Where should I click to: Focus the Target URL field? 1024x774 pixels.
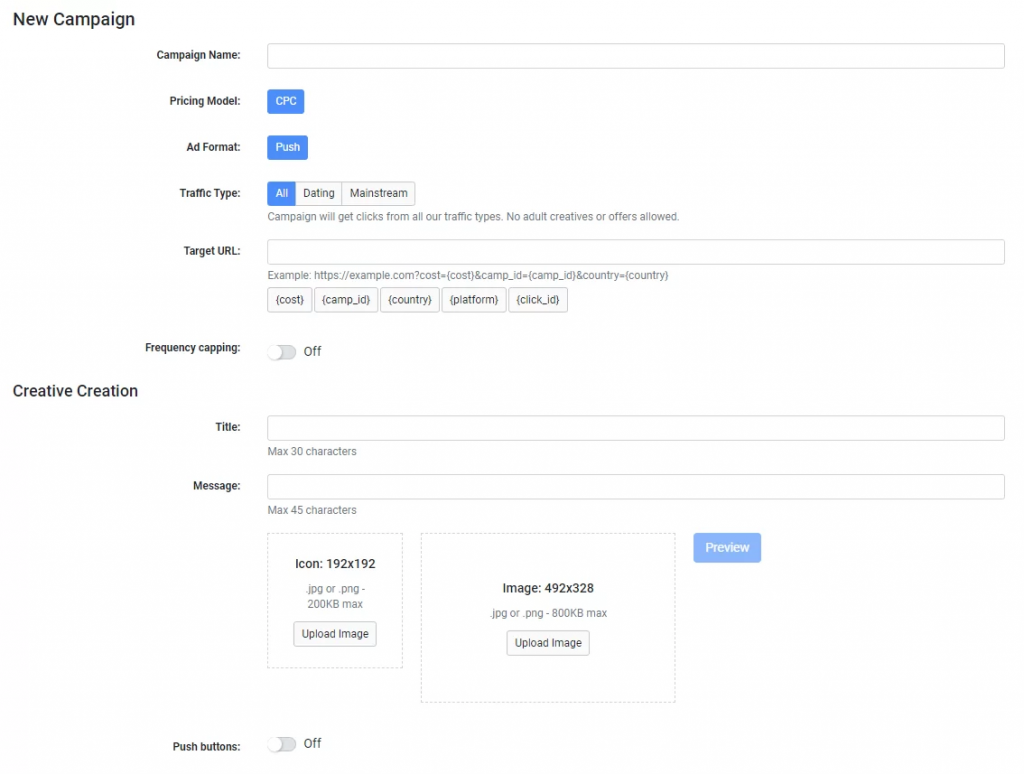tap(635, 252)
